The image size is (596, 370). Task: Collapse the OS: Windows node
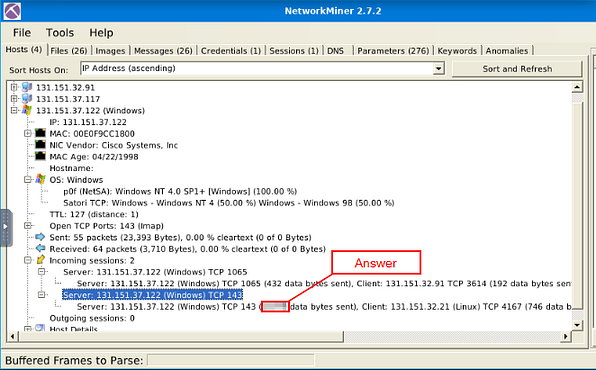click(28, 179)
